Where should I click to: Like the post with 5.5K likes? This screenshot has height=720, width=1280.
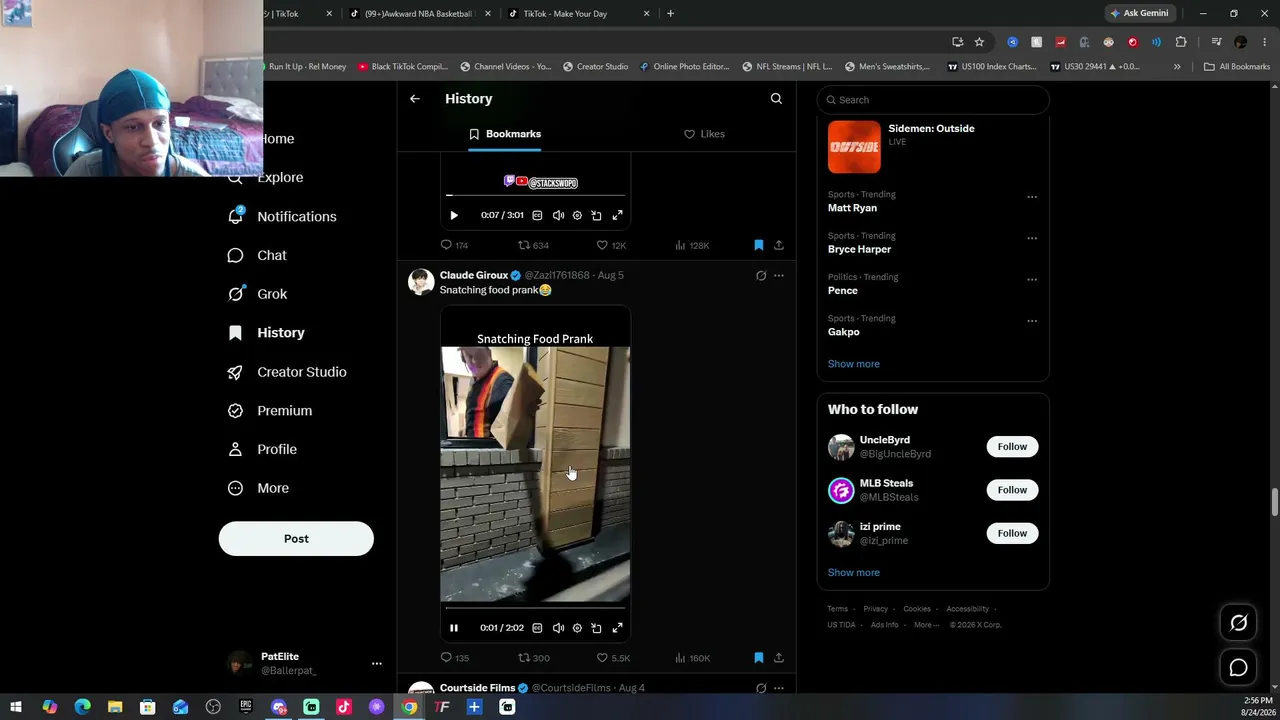(x=613, y=658)
